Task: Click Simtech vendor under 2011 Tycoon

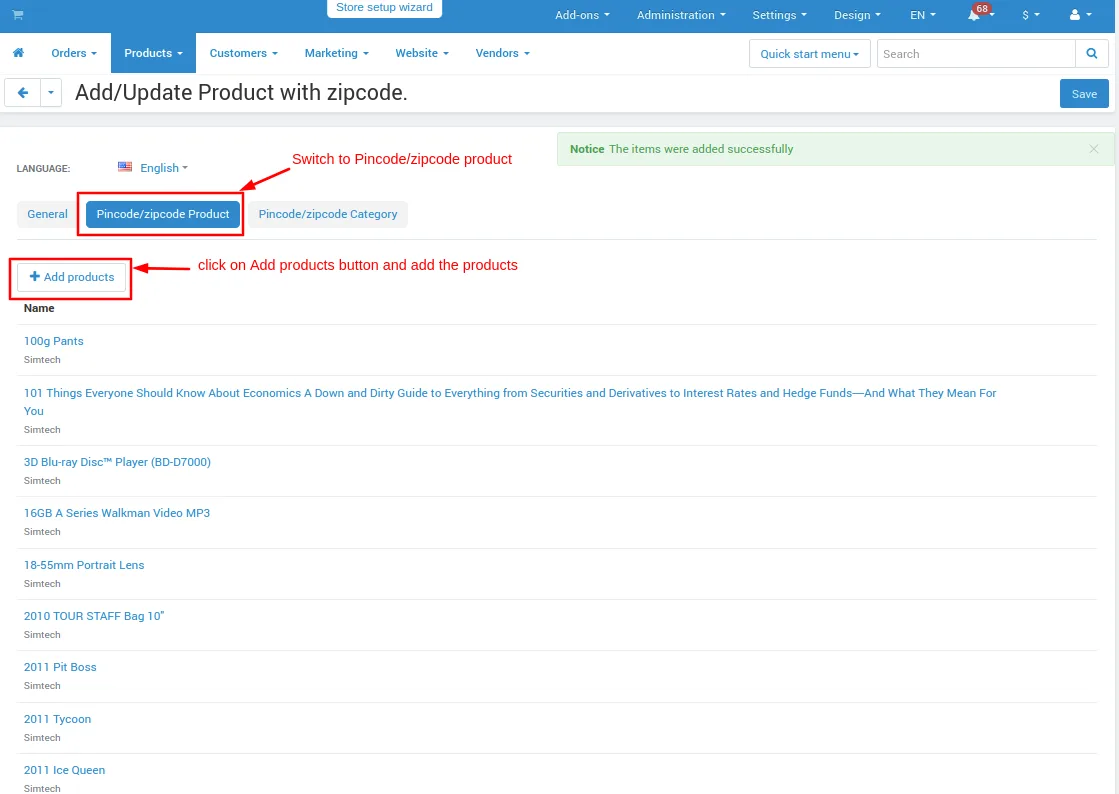Action: (x=41, y=738)
